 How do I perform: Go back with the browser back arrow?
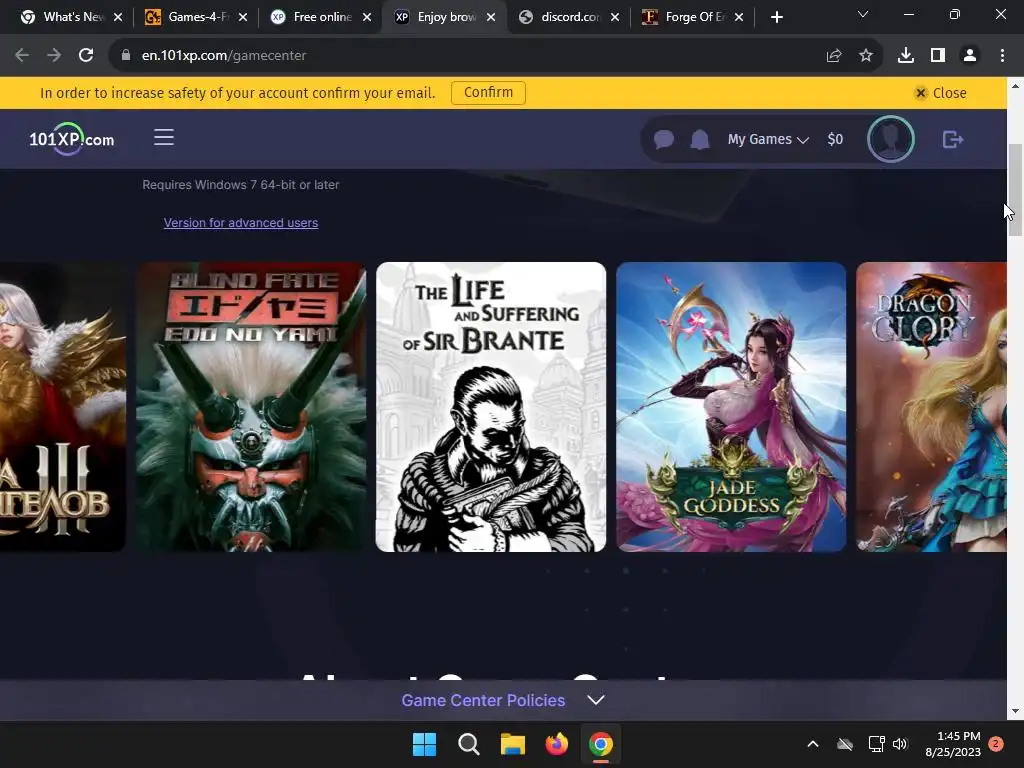[22, 56]
